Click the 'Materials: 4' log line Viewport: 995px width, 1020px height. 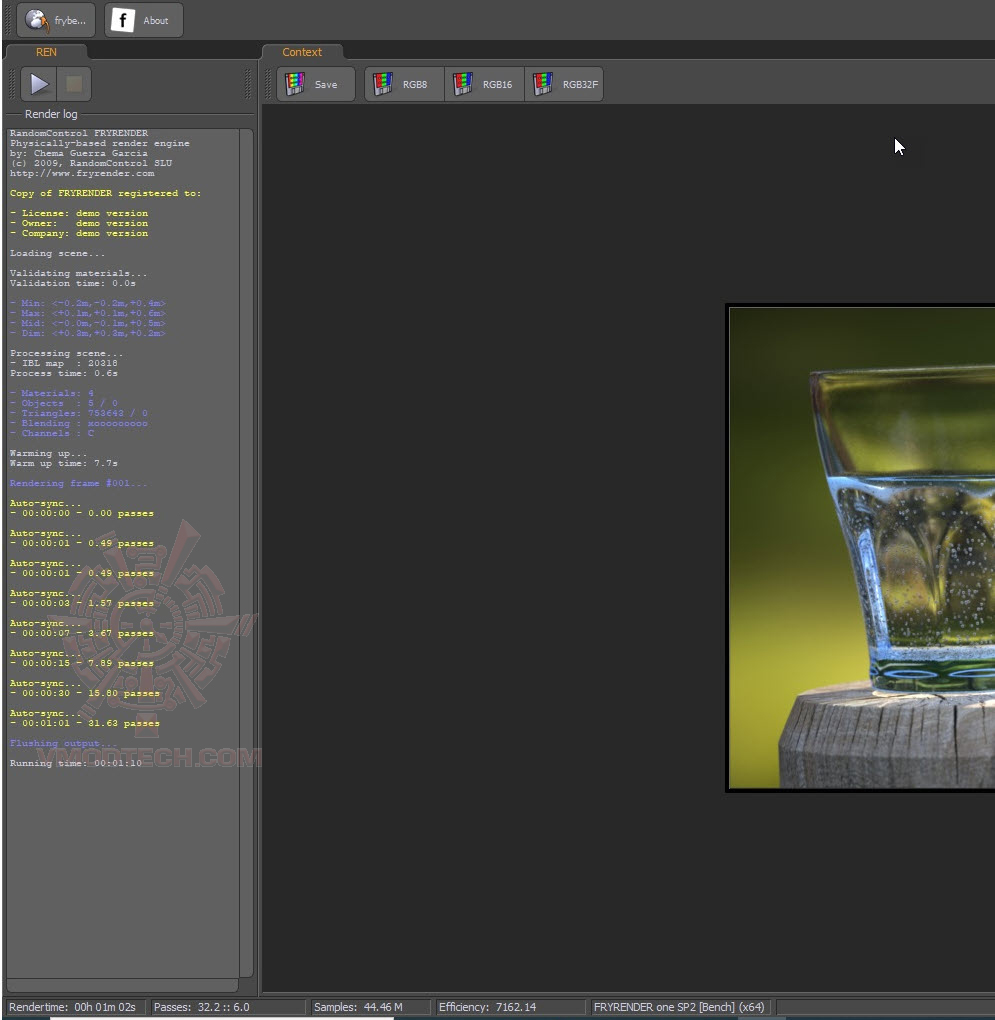pos(51,394)
